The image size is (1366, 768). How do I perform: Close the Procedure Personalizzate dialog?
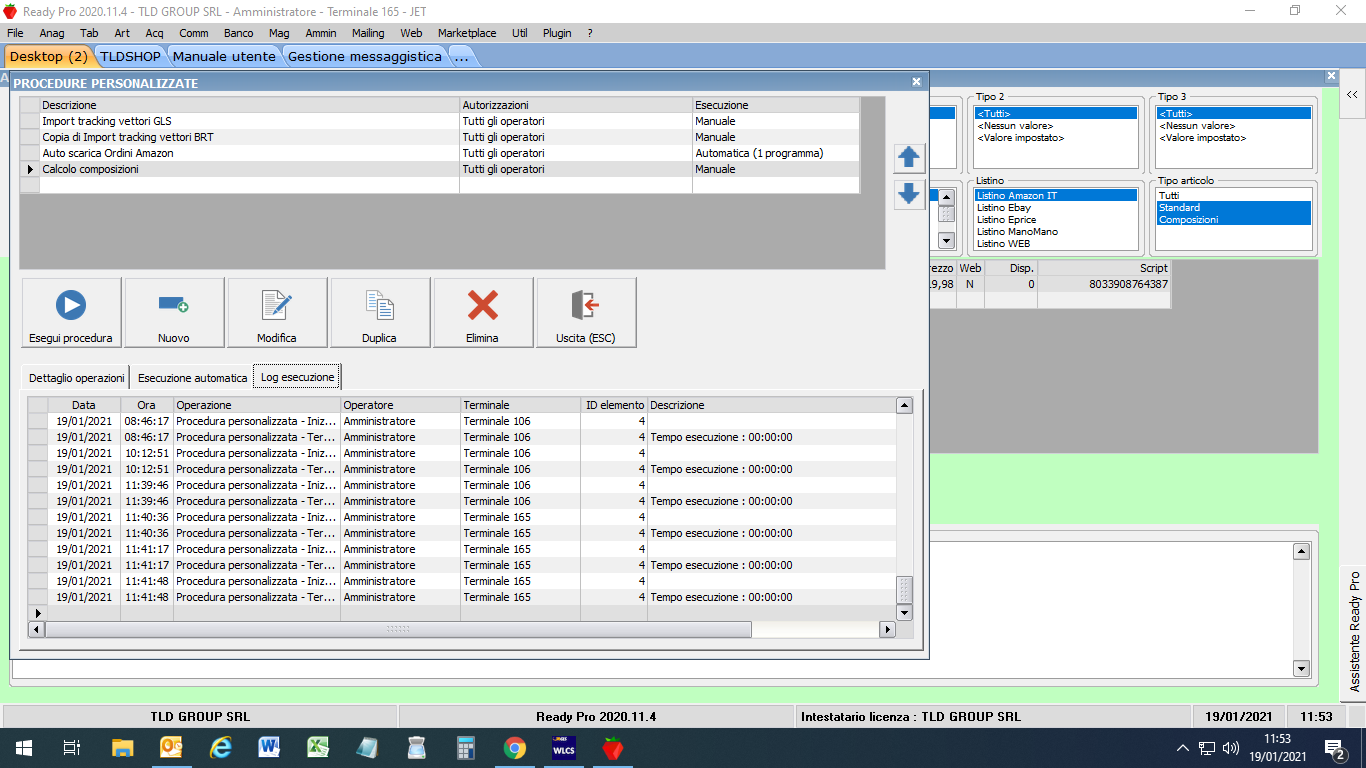916,82
